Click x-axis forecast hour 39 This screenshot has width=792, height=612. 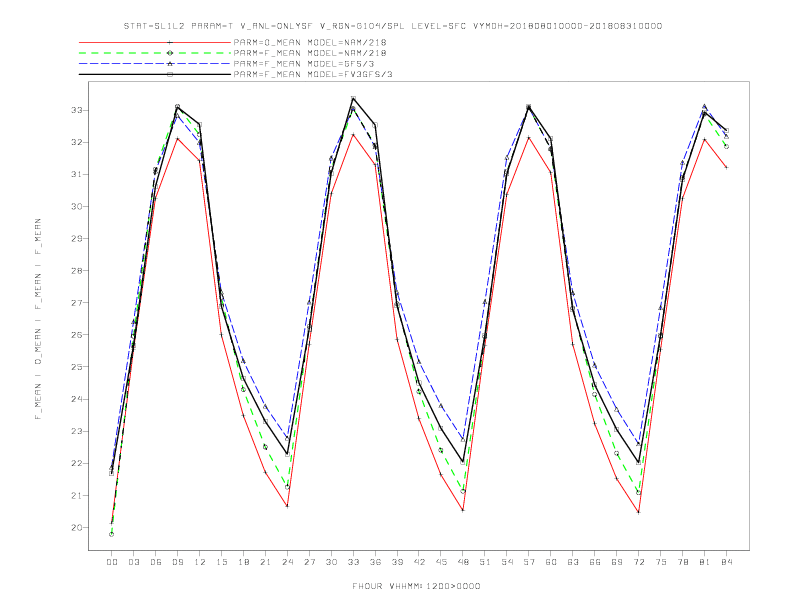(397, 562)
